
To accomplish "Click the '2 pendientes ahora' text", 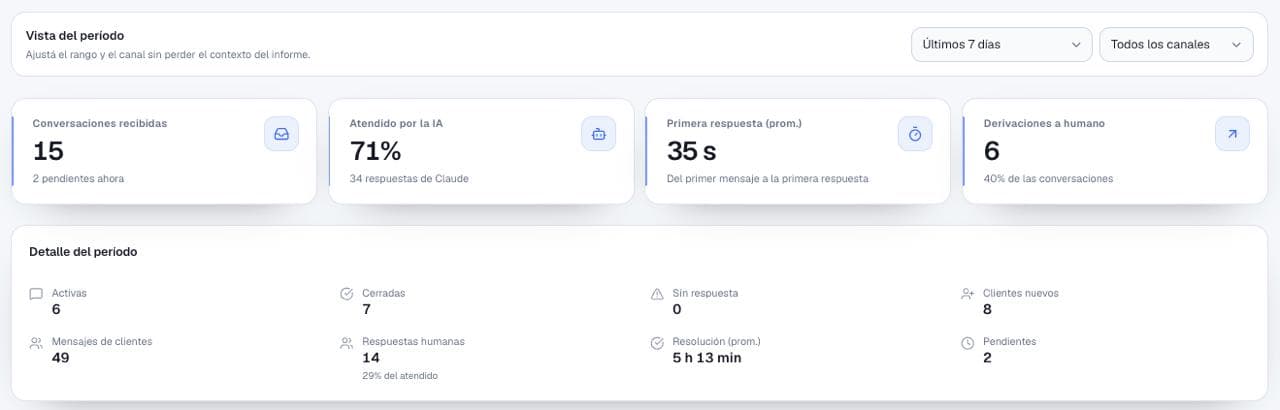I will (x=78, y=179).
